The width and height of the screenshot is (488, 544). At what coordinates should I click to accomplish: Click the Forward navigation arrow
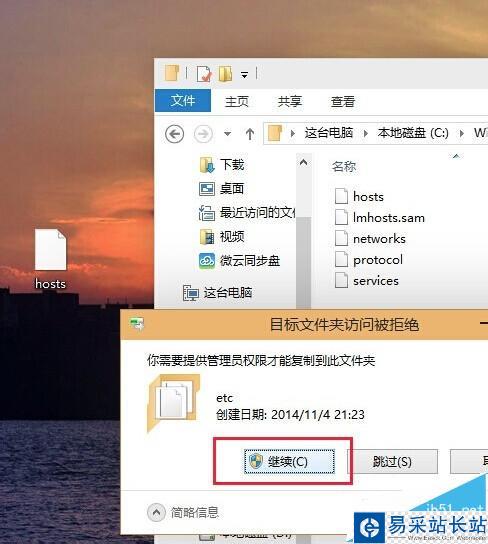[x=203, y=134]
